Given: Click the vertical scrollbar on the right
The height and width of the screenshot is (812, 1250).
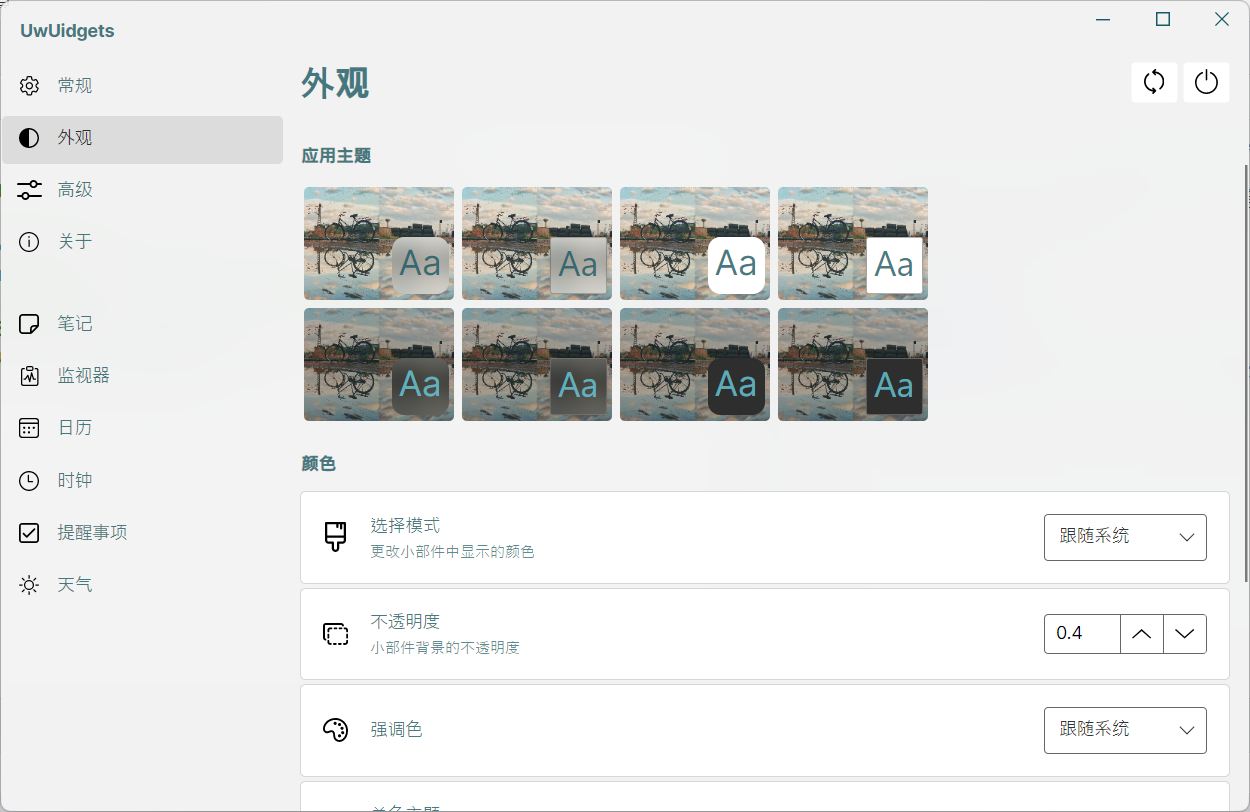Looking at the screenshot, I should [x=1245, y=372].
